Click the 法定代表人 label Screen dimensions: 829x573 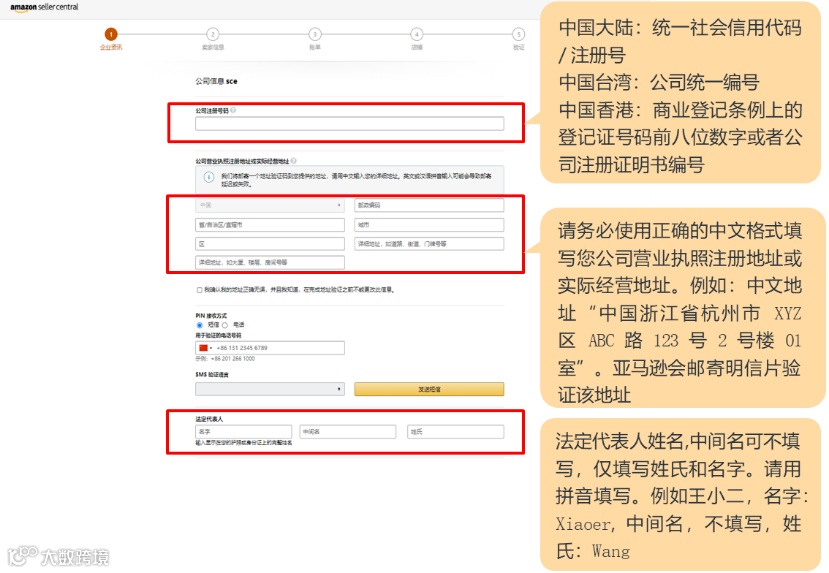click(209, 419)
